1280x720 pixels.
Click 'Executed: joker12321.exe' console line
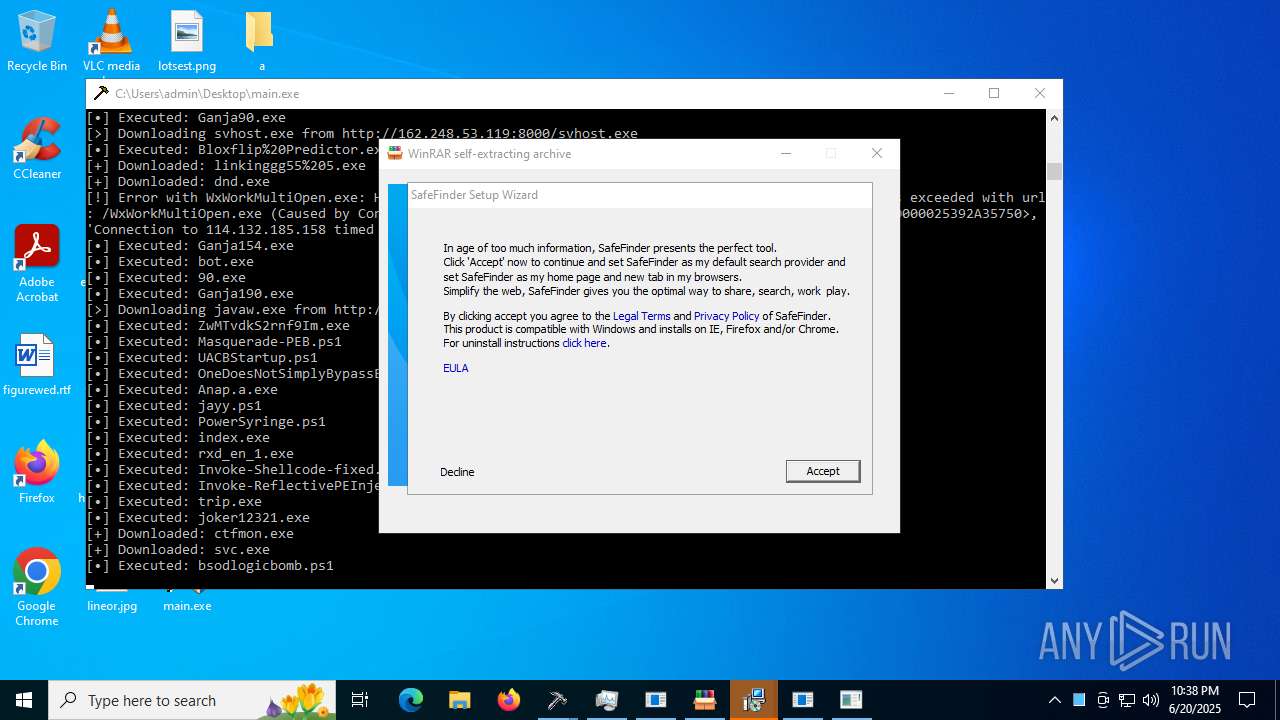(x=198, y=518)
